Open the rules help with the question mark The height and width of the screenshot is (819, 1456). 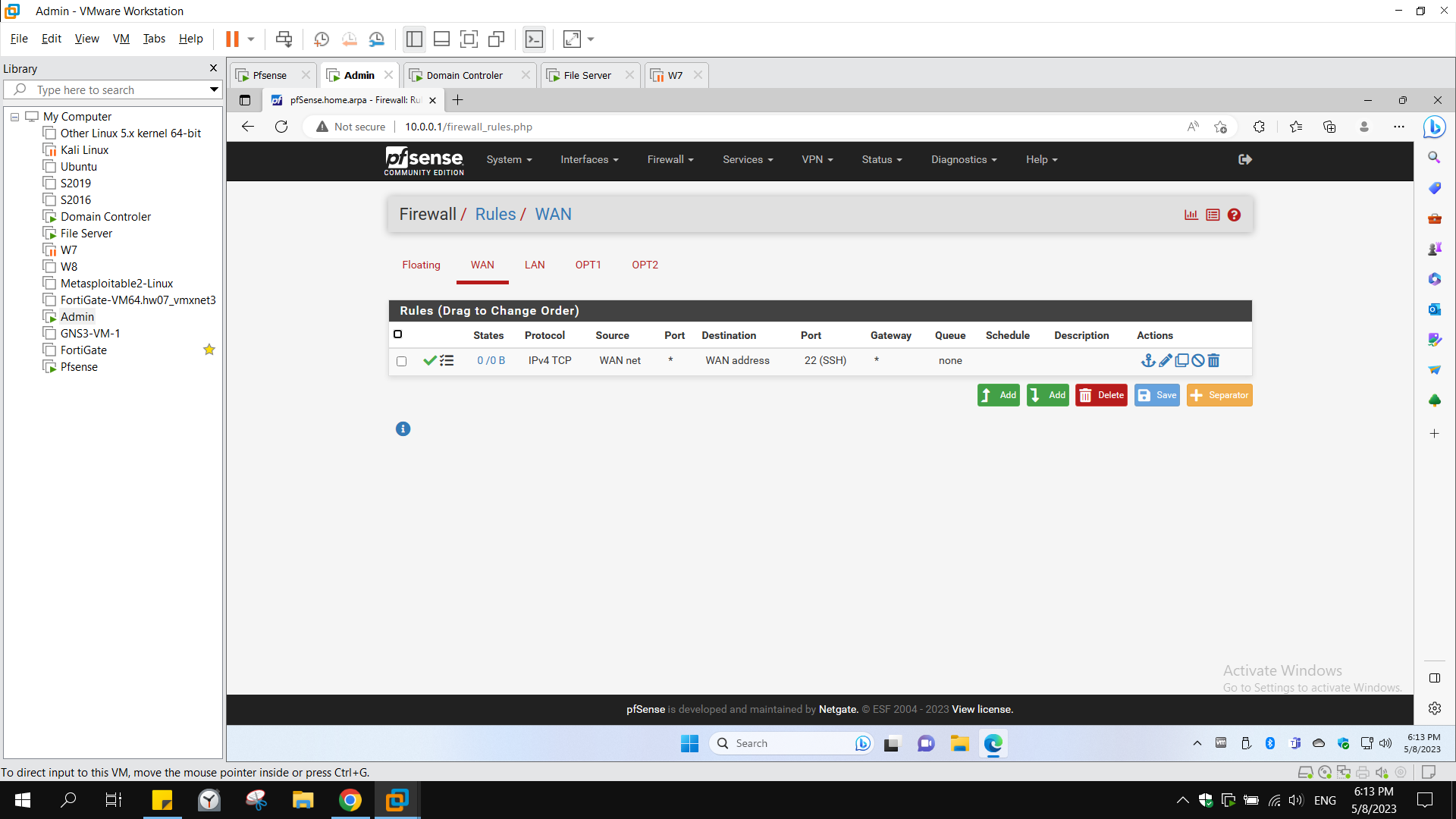pyautogui.click(x=1234, y=215)
